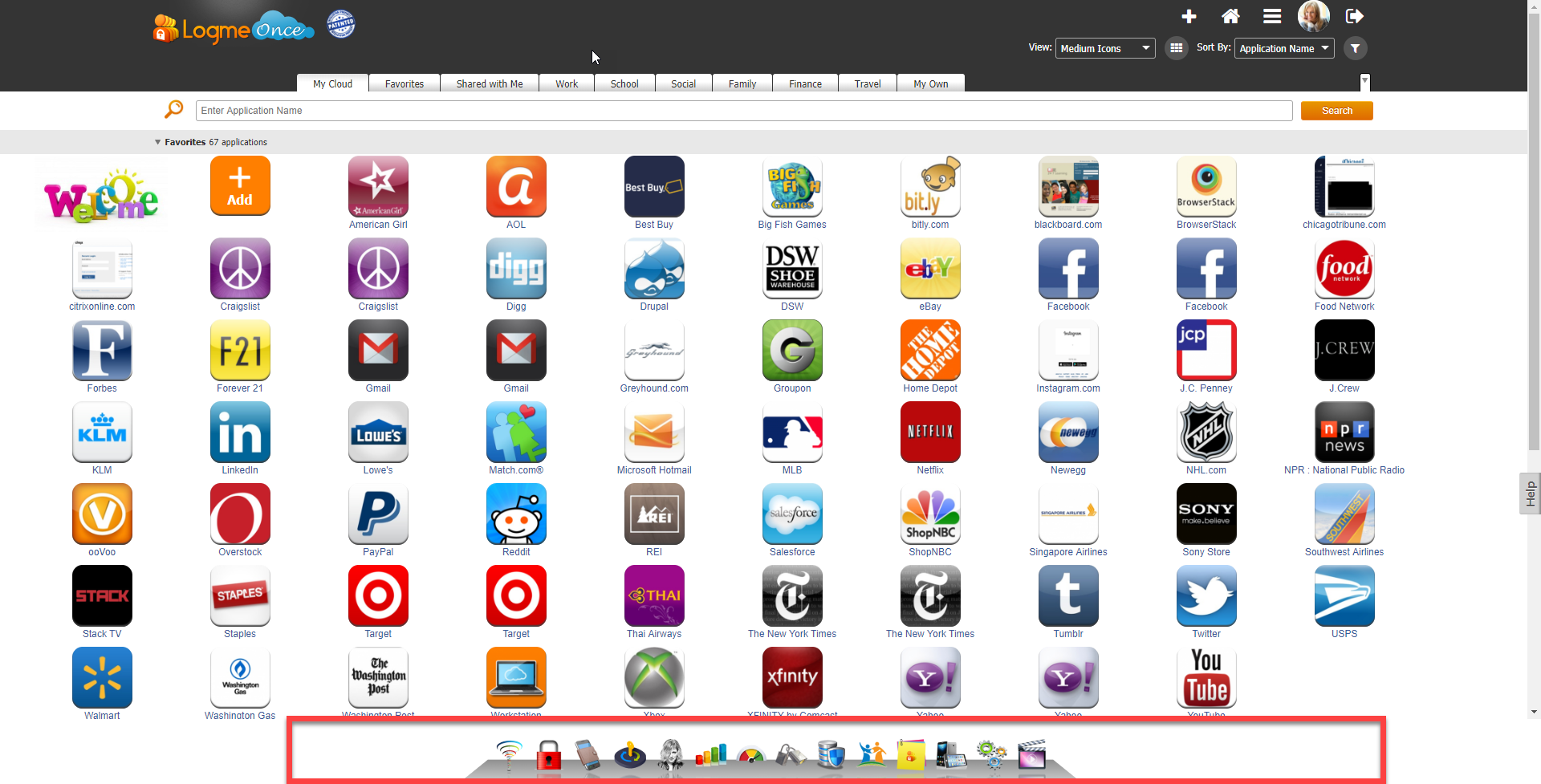This screenshot has height=784, width=1541.
Task: Open the YouTube app icon
Action: pyautogui.click(x=1206, y=677)
